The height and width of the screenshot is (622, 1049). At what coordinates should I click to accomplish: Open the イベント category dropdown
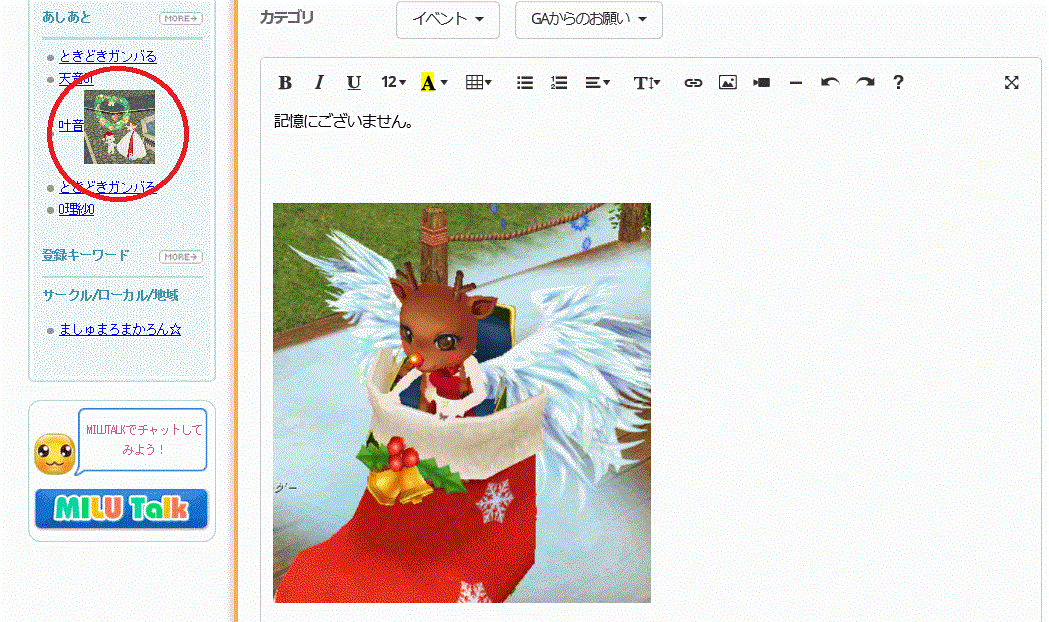pos(447,19)
